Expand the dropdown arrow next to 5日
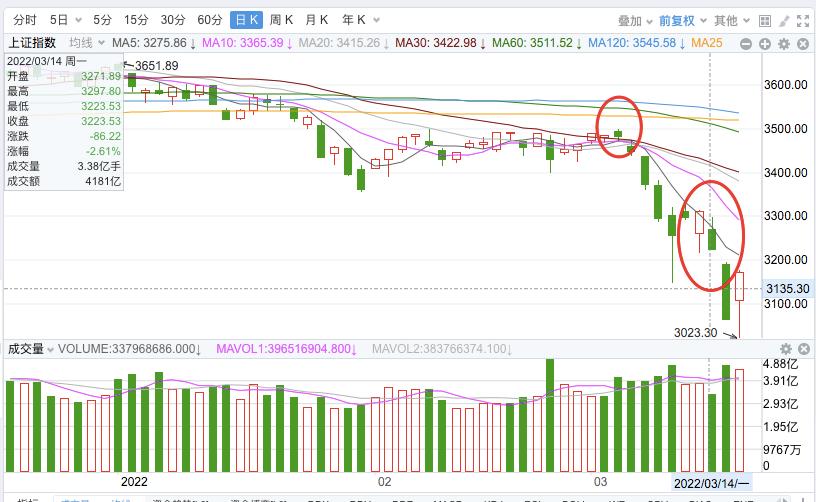The width and height of the screenshot is (816, 502). point(79,21)
